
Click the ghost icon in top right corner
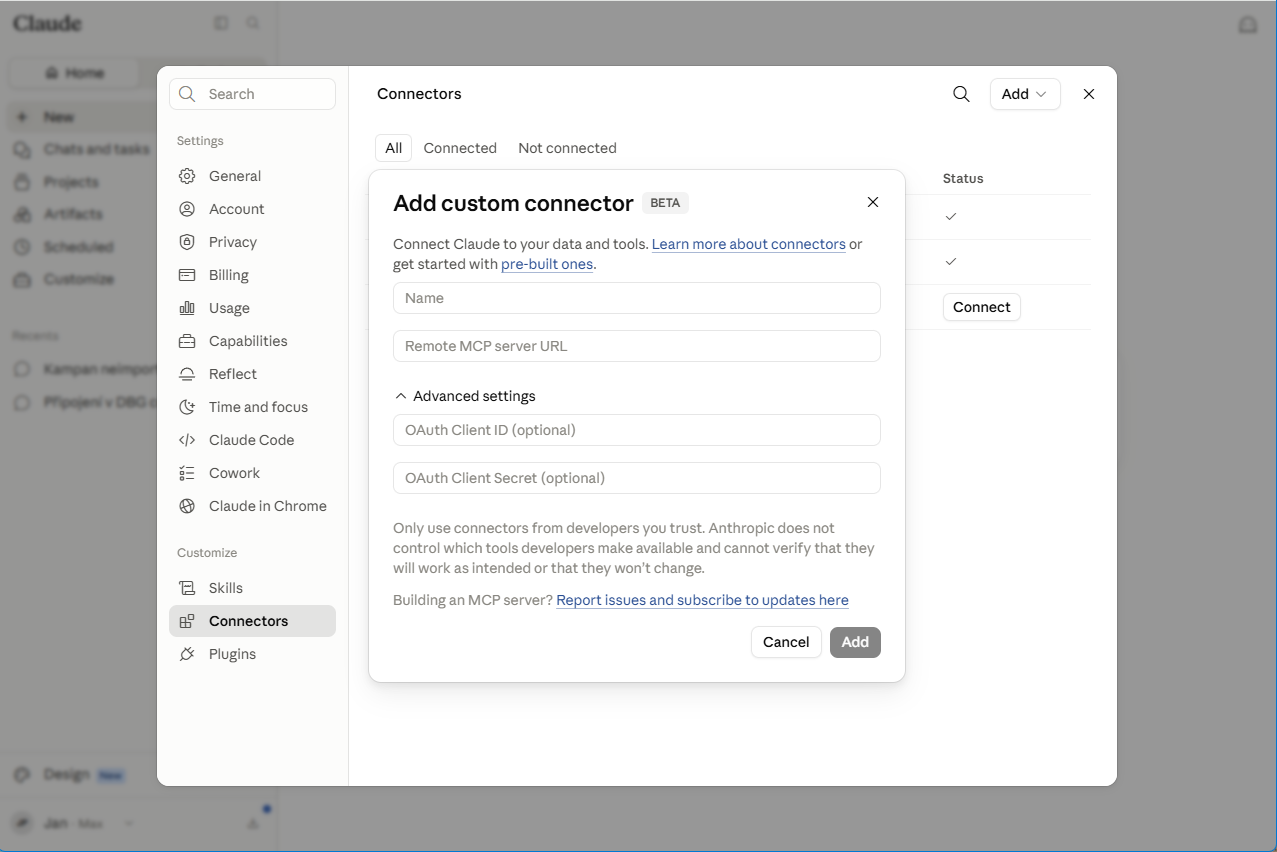pos(1248,25)
